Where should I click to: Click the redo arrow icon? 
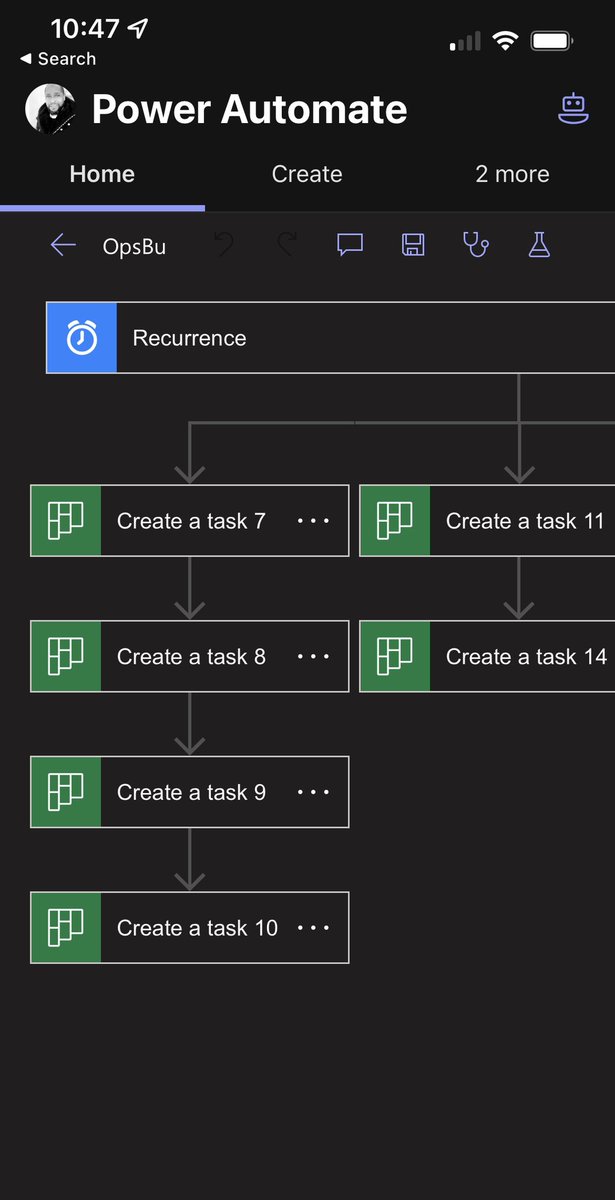287,245
